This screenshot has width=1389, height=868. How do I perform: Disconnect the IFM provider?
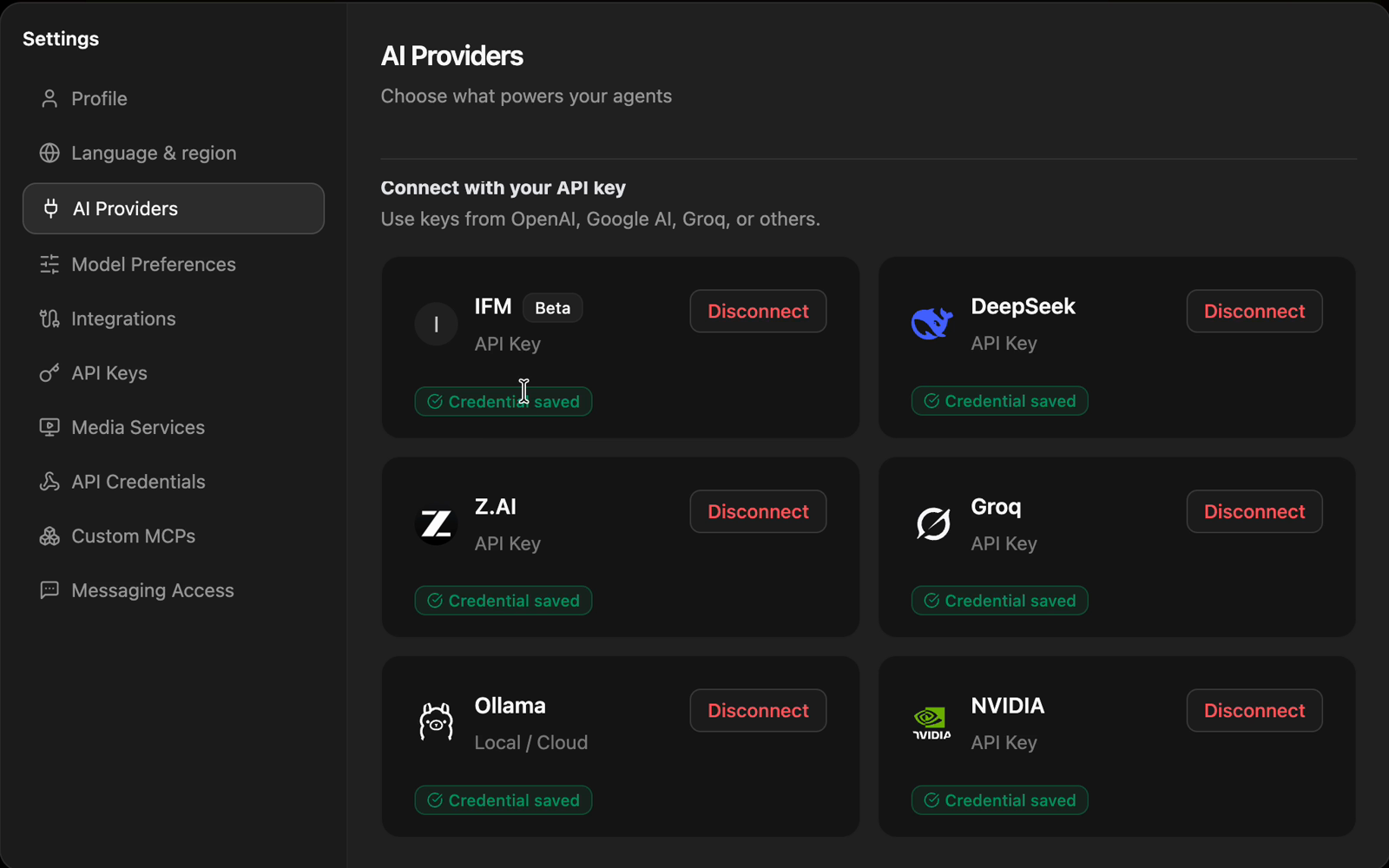pos(758,311)
